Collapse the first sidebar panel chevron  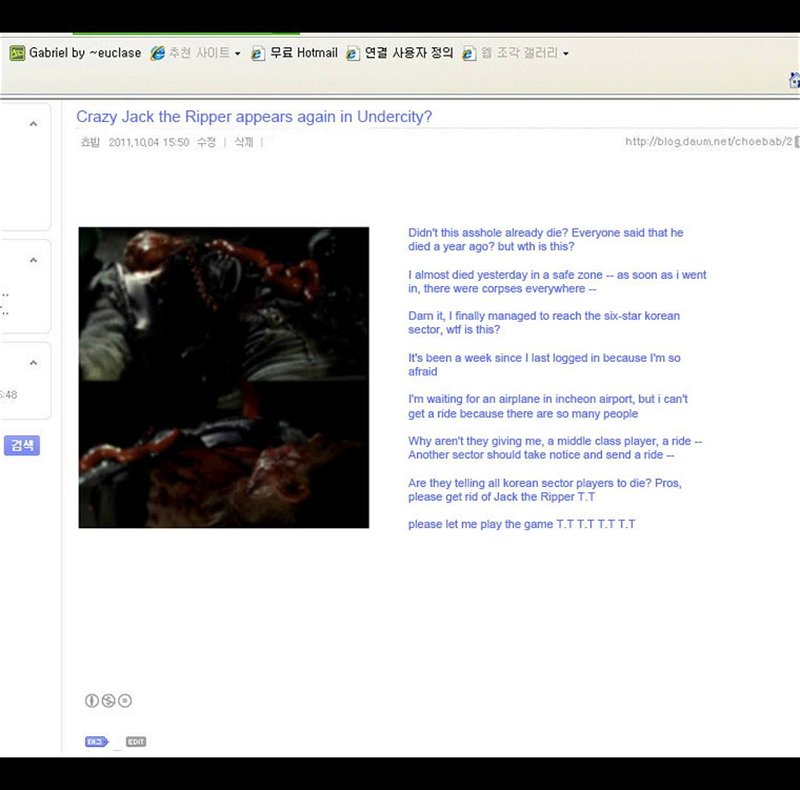point(33,124)
